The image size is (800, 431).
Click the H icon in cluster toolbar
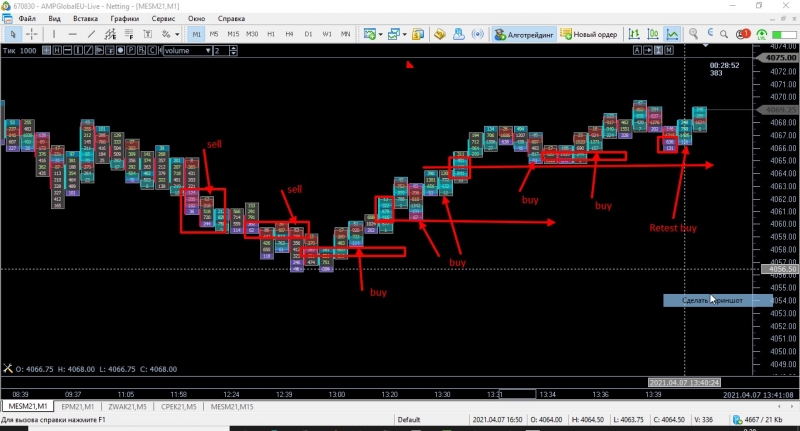coord(57,50)
